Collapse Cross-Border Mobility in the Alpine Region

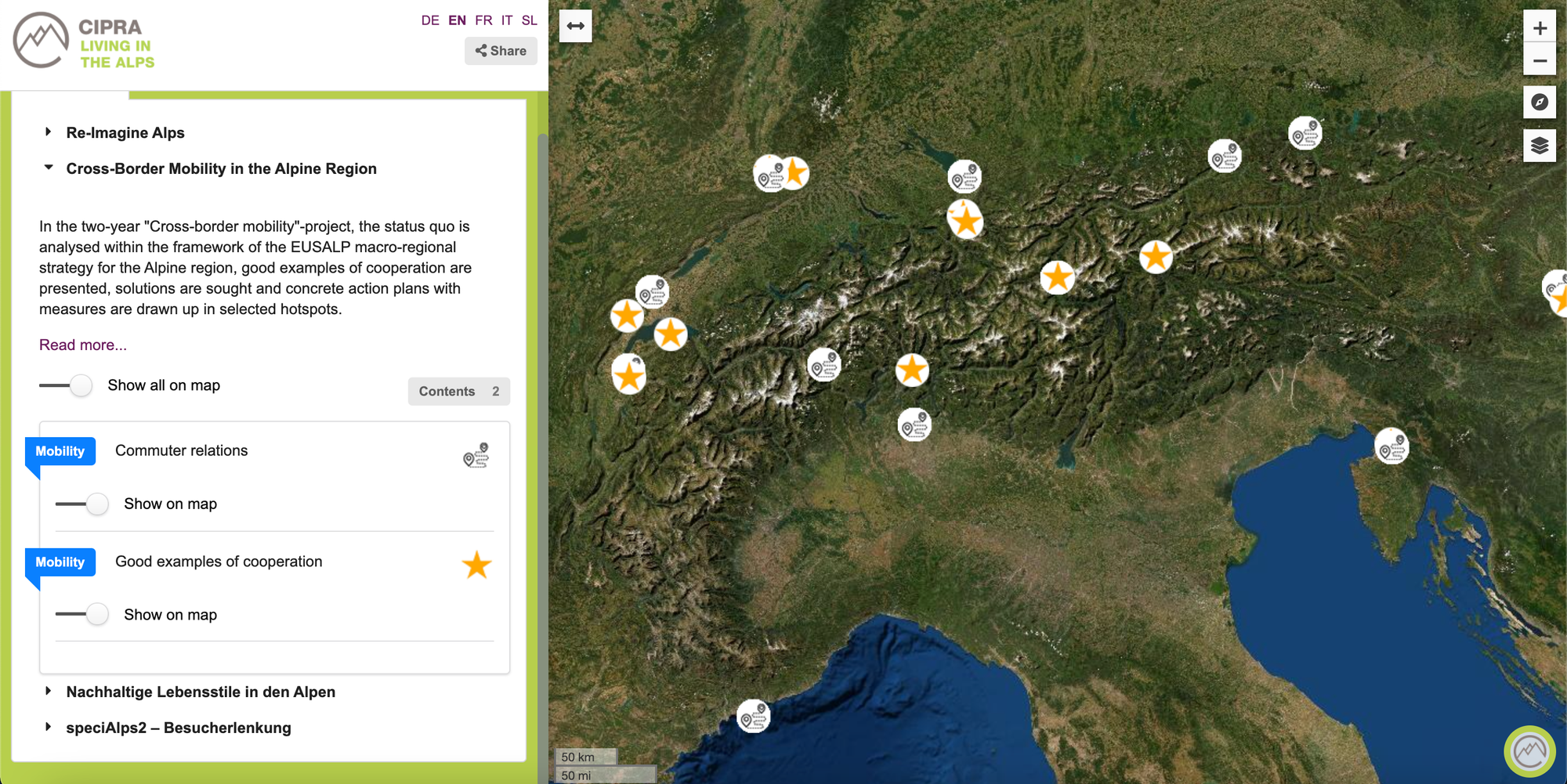tap(221, 169)
